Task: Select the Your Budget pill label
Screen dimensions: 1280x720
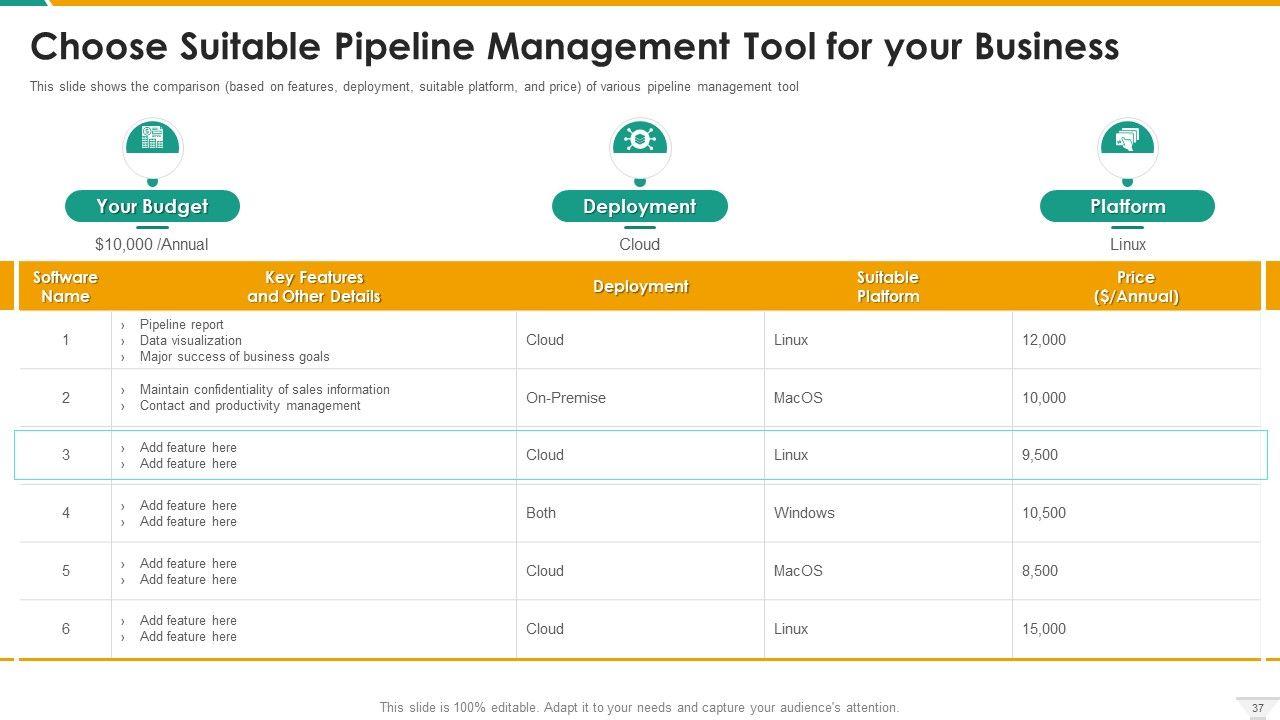Action: tap(152, 206)
